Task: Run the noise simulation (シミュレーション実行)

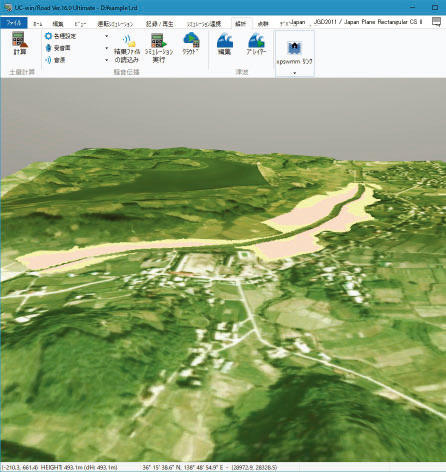Action: (x=159, y=48)
